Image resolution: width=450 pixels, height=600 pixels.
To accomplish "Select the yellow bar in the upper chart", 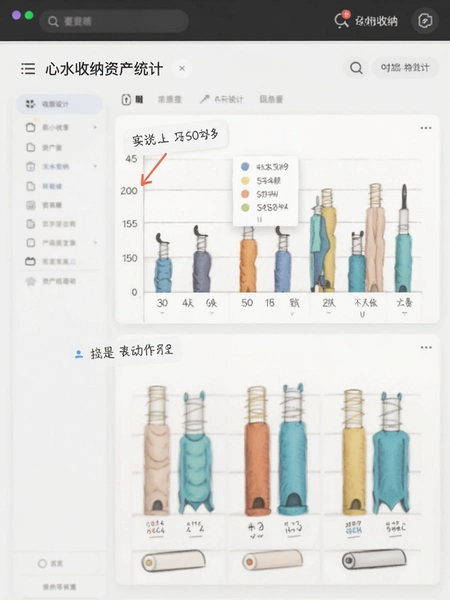I will [328, 241].
